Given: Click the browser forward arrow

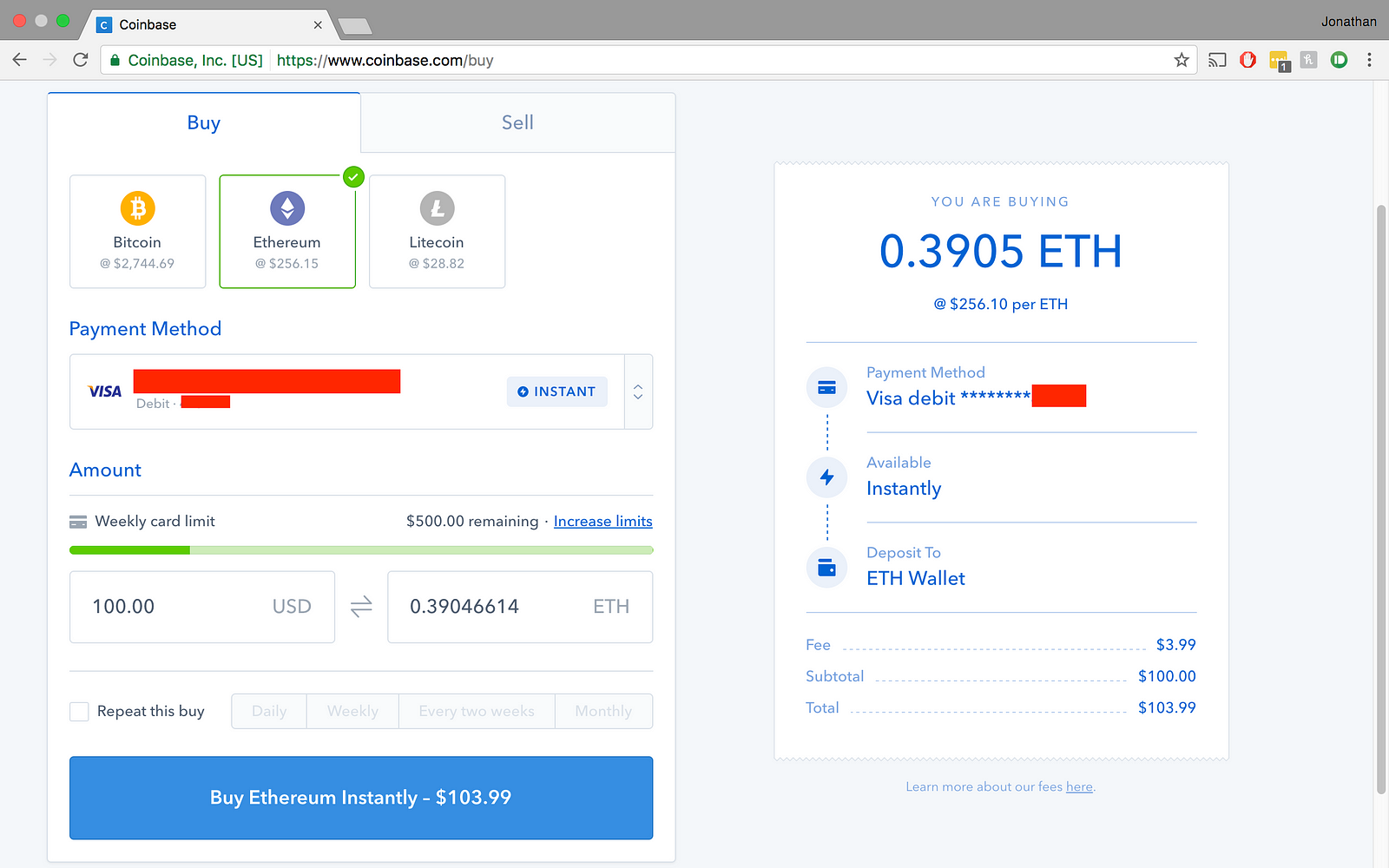Looking at the screenshot, I should (x=49, y=60).
